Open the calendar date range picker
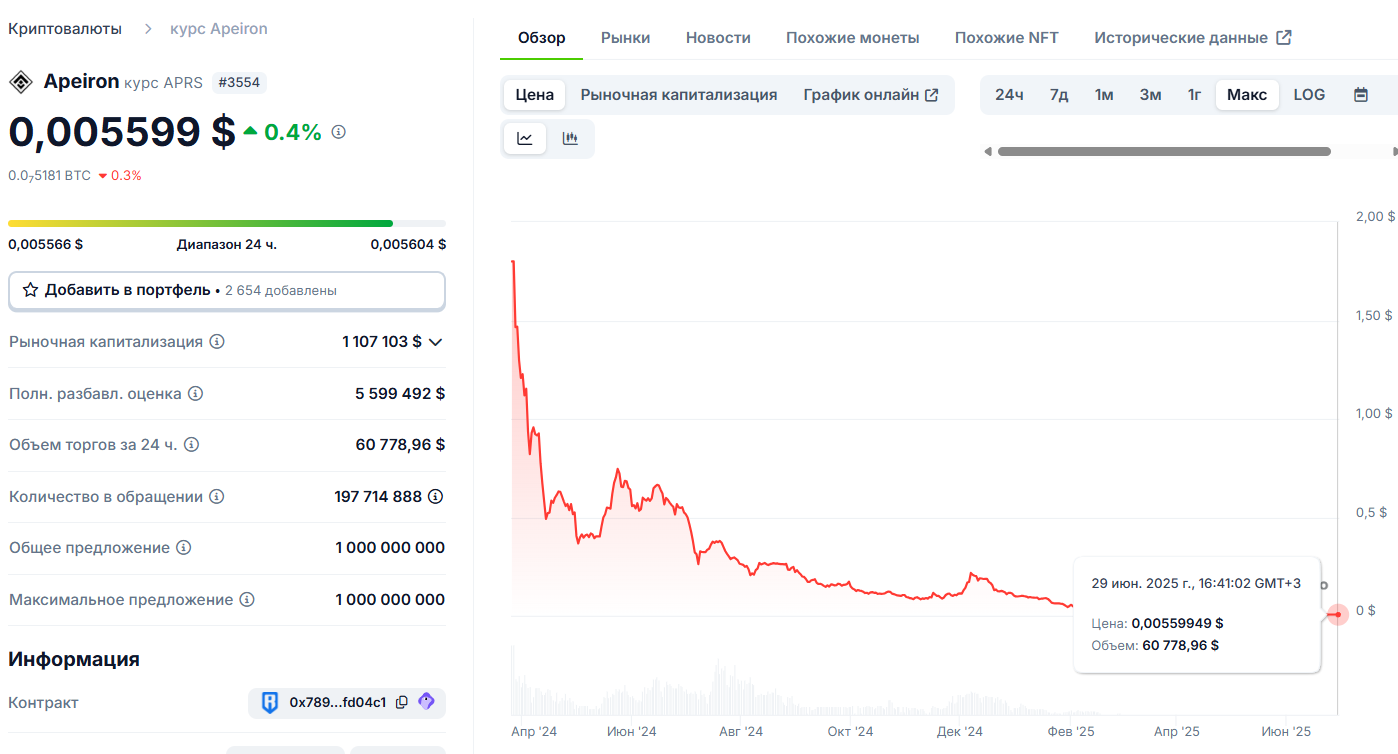This screenshot has width=1398, height=754. coord(1360,95)
